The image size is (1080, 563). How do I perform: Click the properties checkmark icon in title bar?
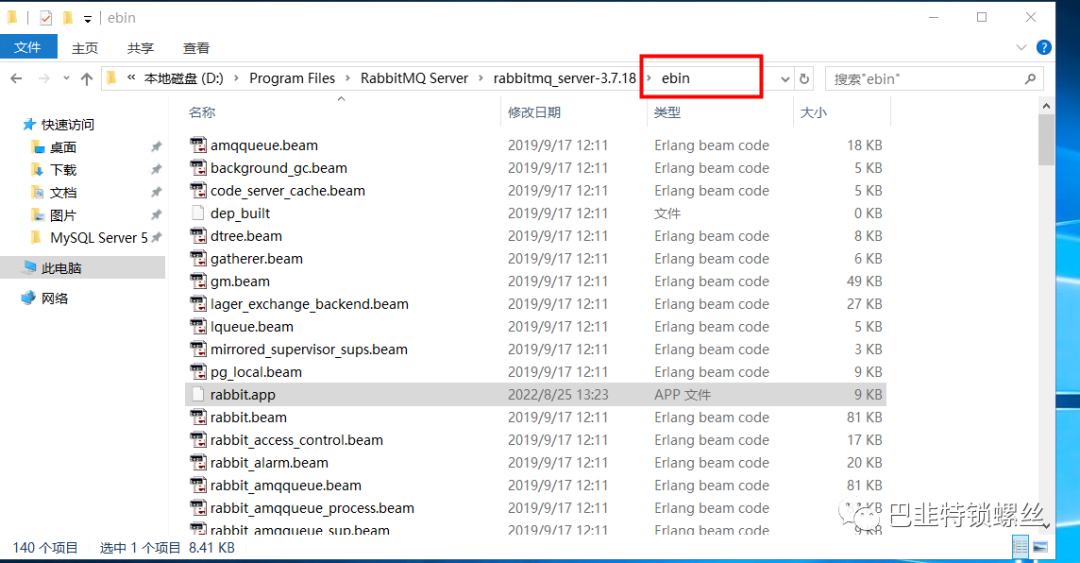(x=45, y=17)
